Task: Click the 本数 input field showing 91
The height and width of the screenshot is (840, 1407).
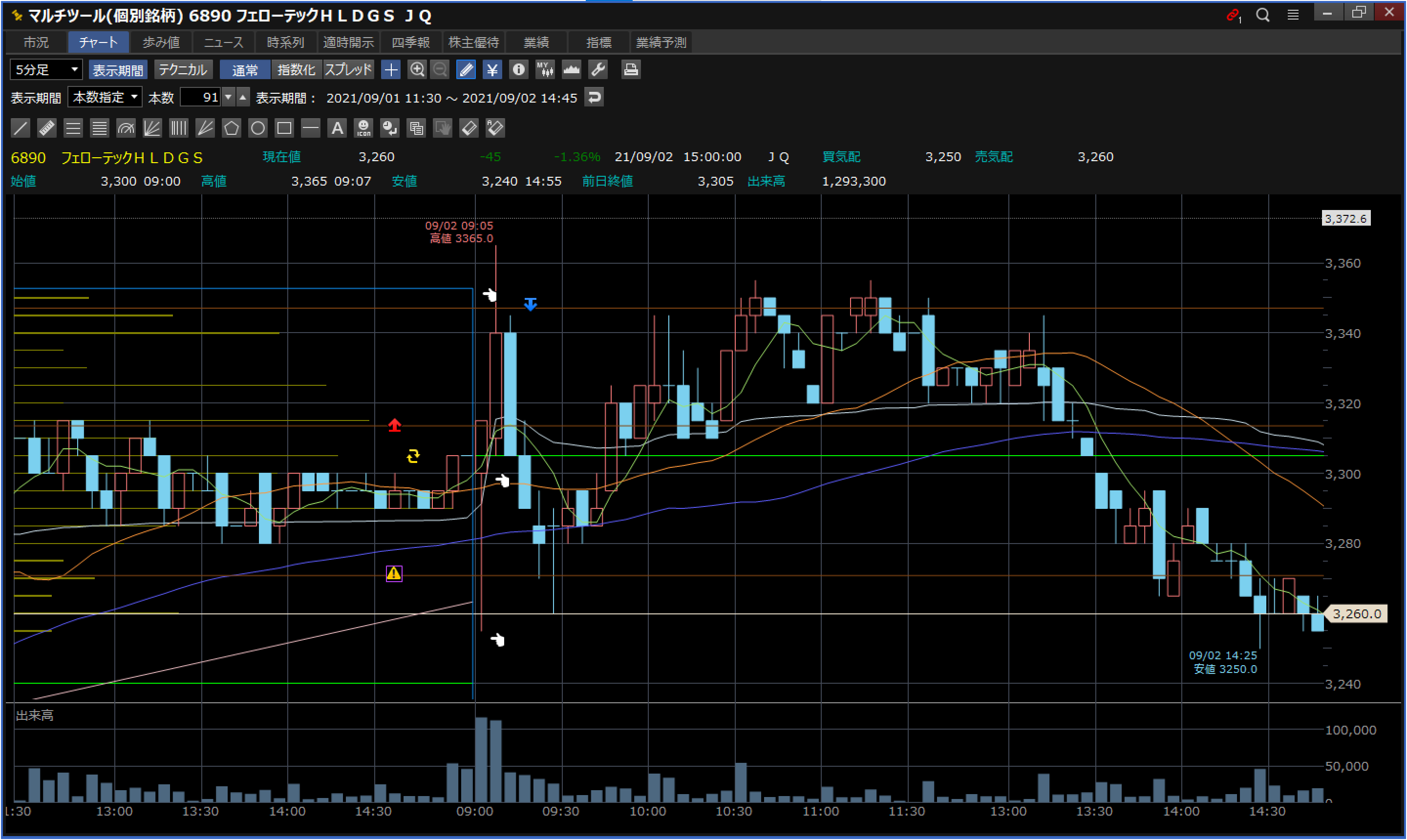Action: [x=201, y=97]
